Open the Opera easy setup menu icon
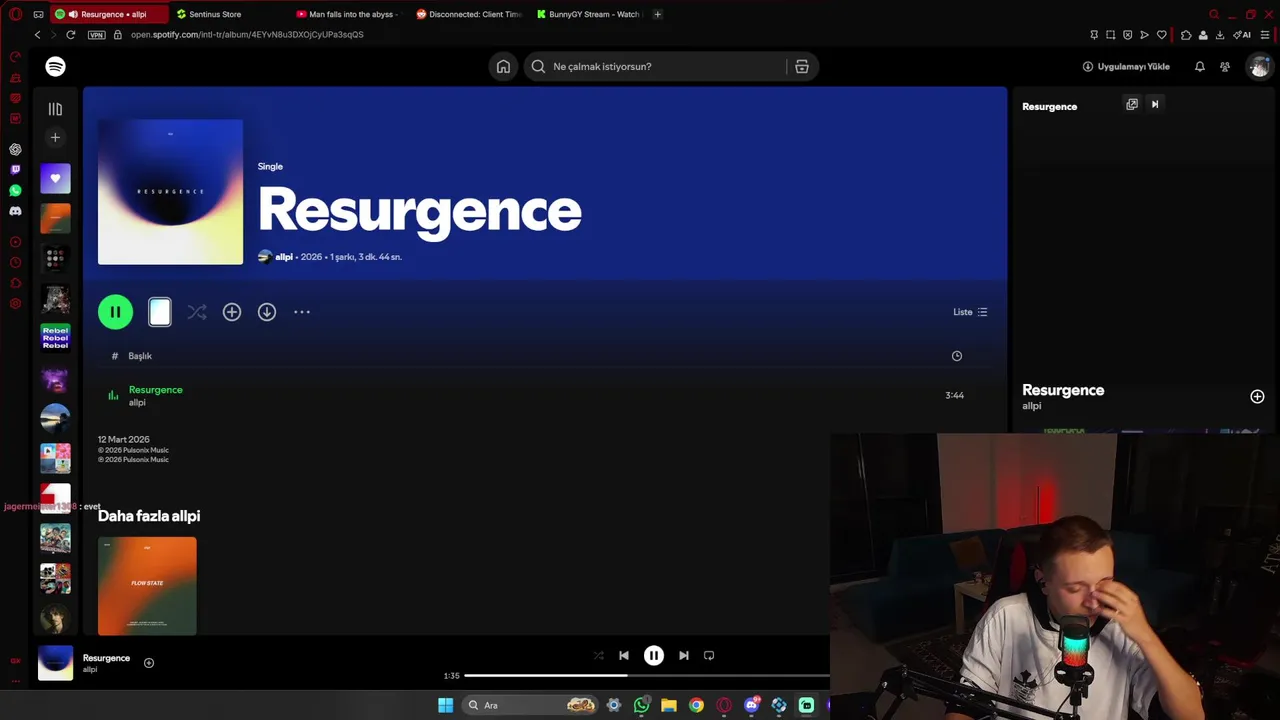The width and height of the screenshot is (1280, 720). coord(1266,35)
